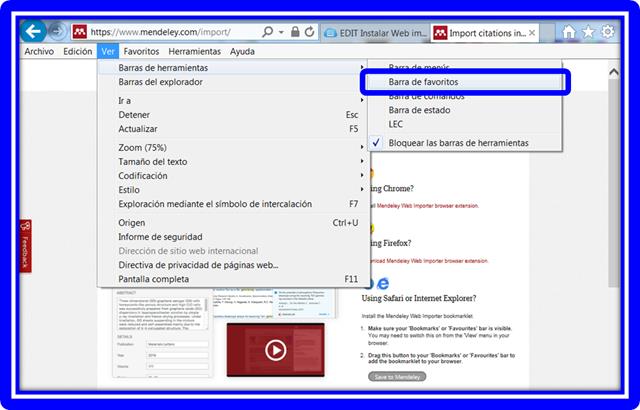The width and height of the screenshot is (640, 410).
Task: Open the Tools gear icon
Action: point(608,32)
